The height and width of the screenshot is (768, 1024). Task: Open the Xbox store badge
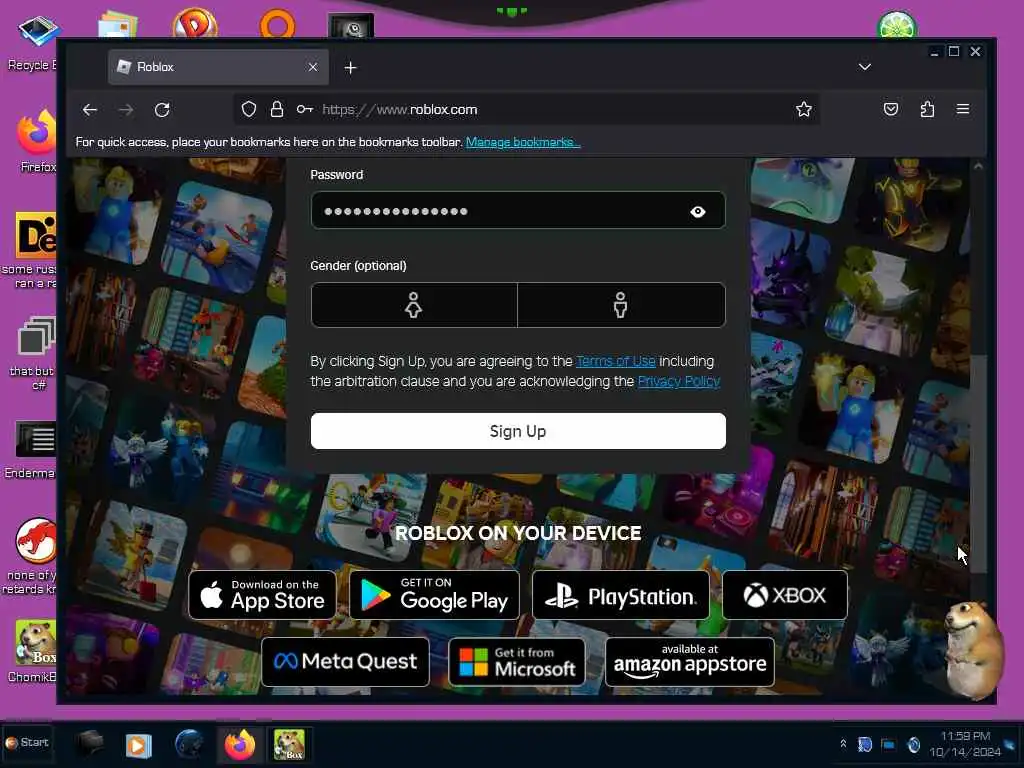(x=785, y=595)
